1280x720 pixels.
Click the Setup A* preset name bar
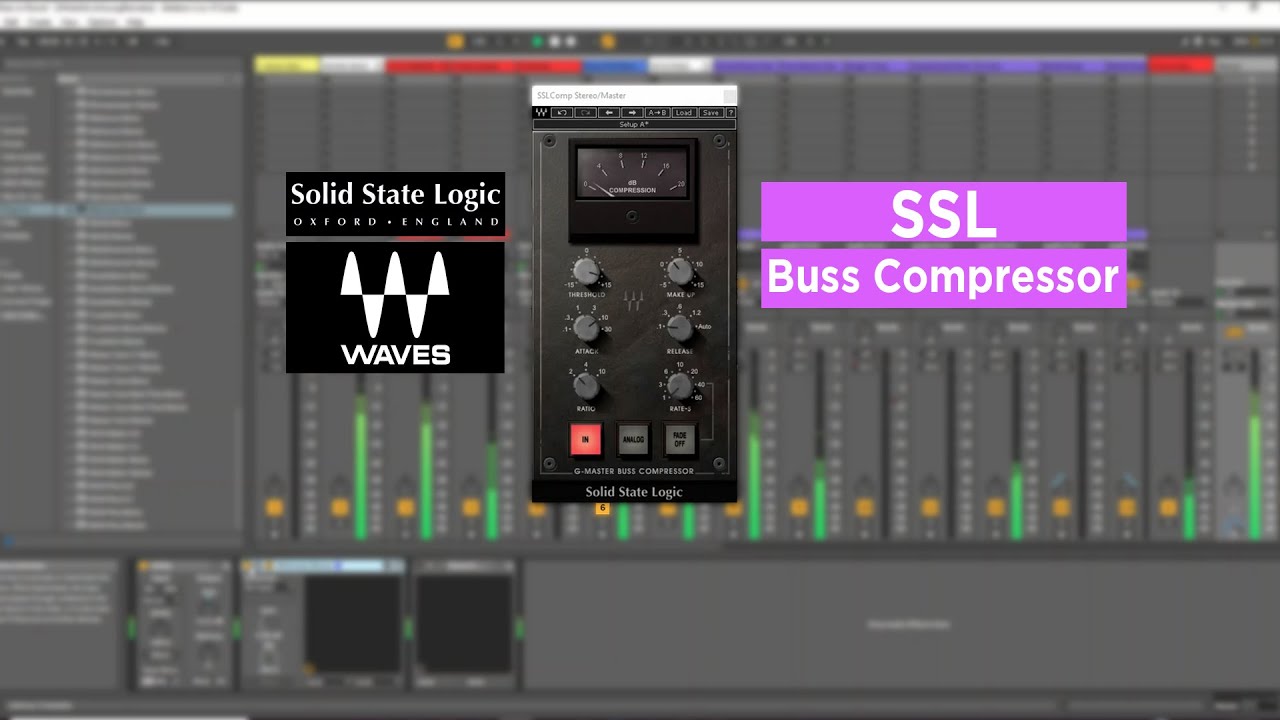pos(634,124)
